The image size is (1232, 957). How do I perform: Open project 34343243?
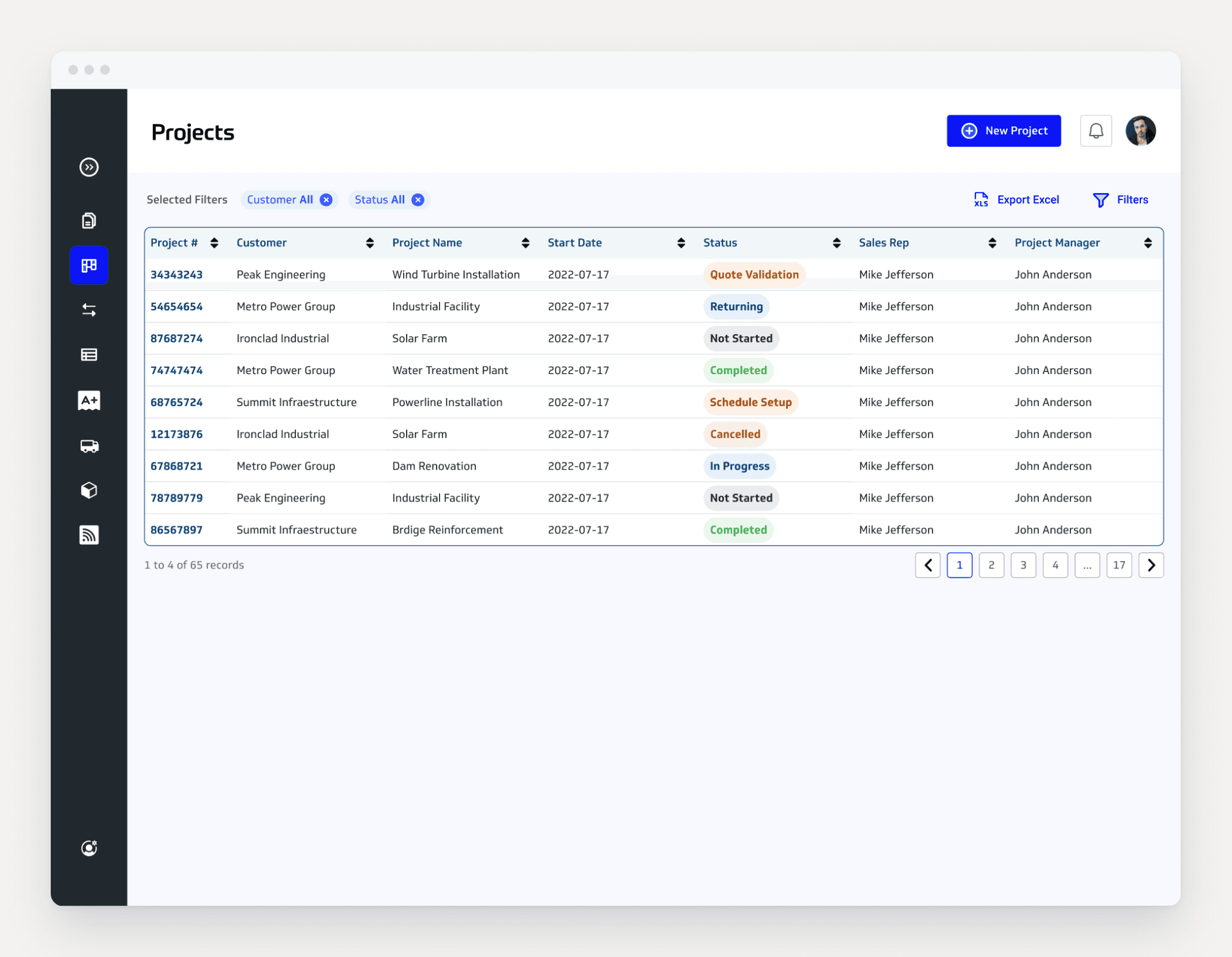point(176,274)
